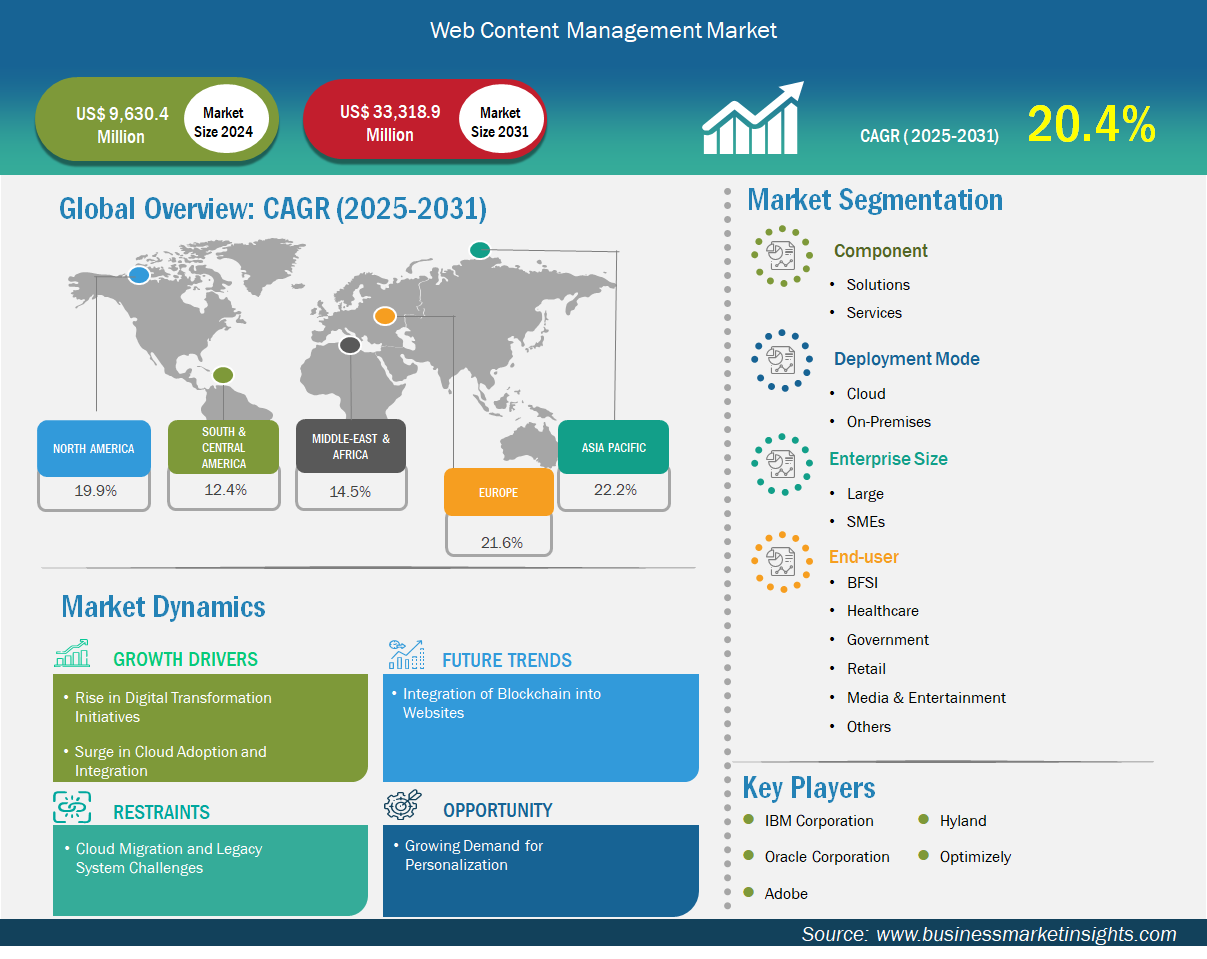
Task: Click the Restraints chain link icon
Action: click(x=72, y=807)
